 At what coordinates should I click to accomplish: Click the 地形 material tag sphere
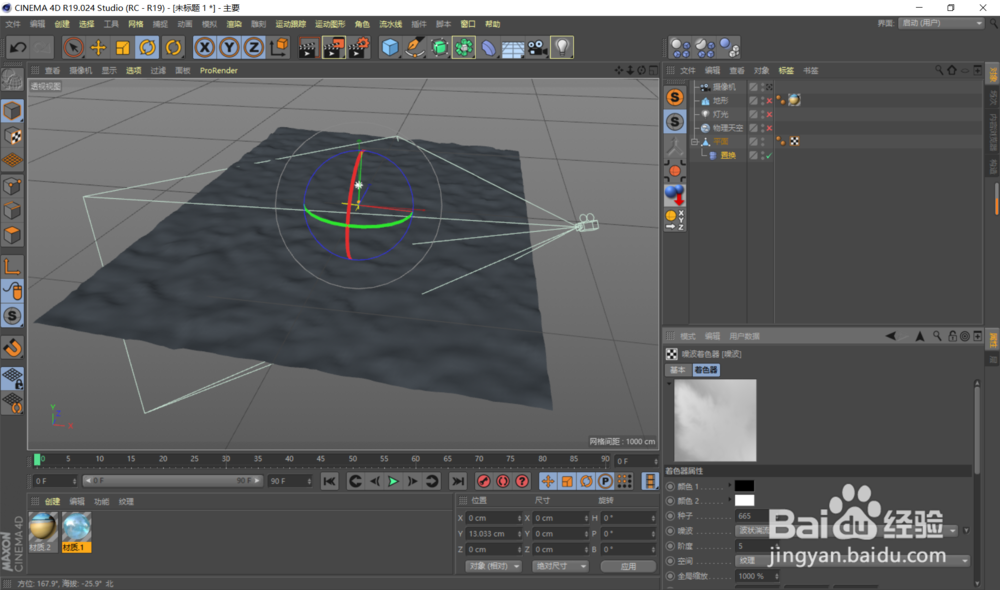[x=794, y=100]
